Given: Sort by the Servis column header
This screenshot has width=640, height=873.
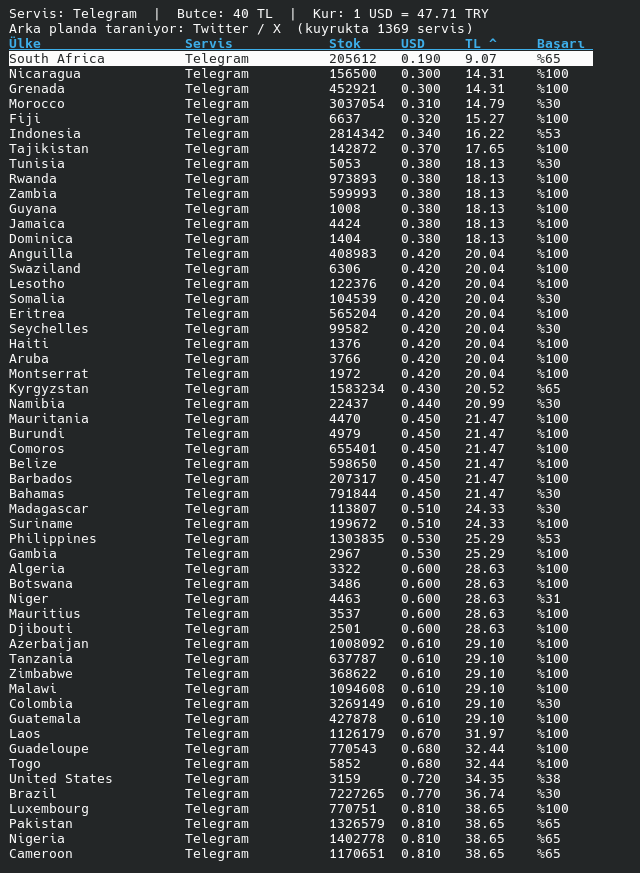Looking at the screenshot, I should [x=209, y=43].
